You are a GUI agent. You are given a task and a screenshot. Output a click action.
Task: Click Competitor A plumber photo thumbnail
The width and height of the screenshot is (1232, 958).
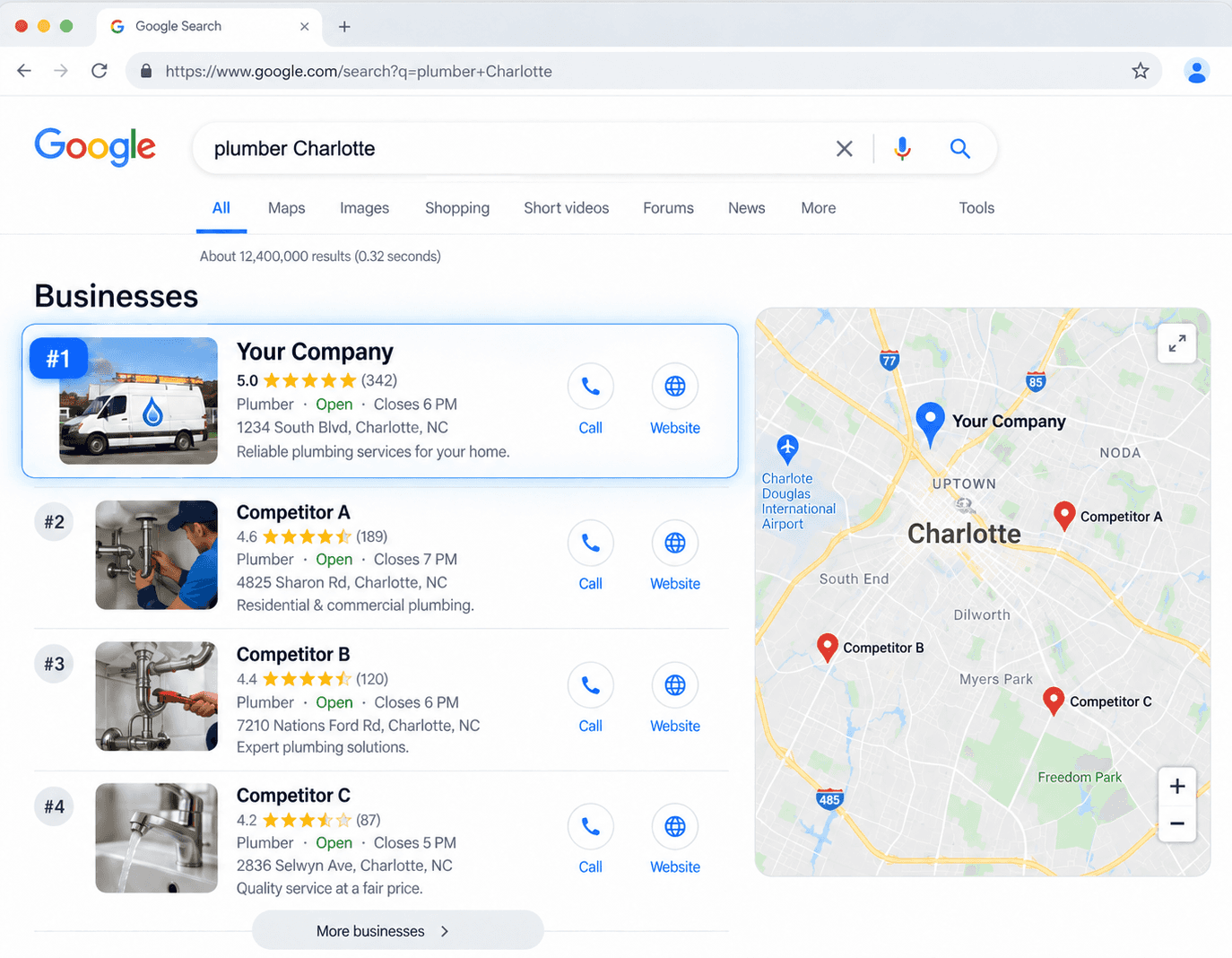(156, 554)
